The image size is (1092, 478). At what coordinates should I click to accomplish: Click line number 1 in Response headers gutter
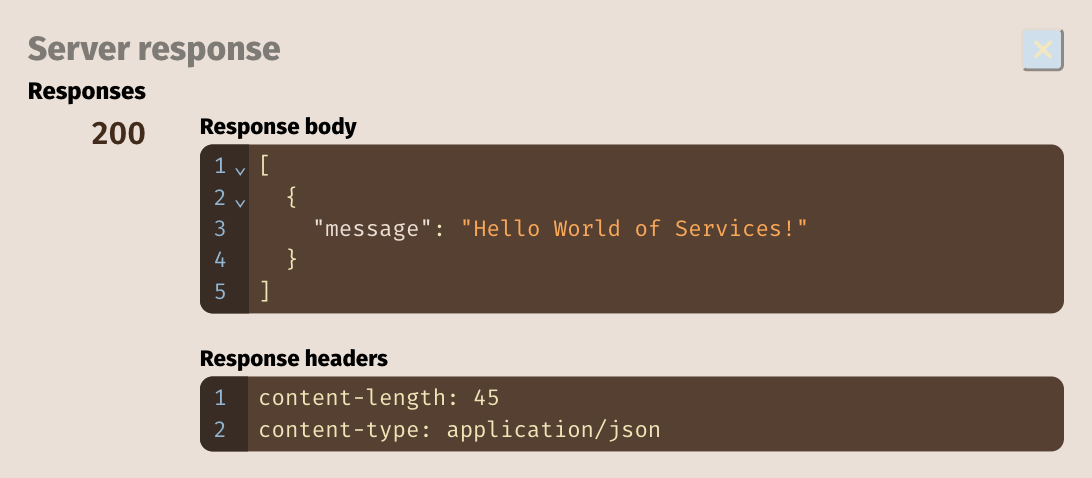[220, 398]
